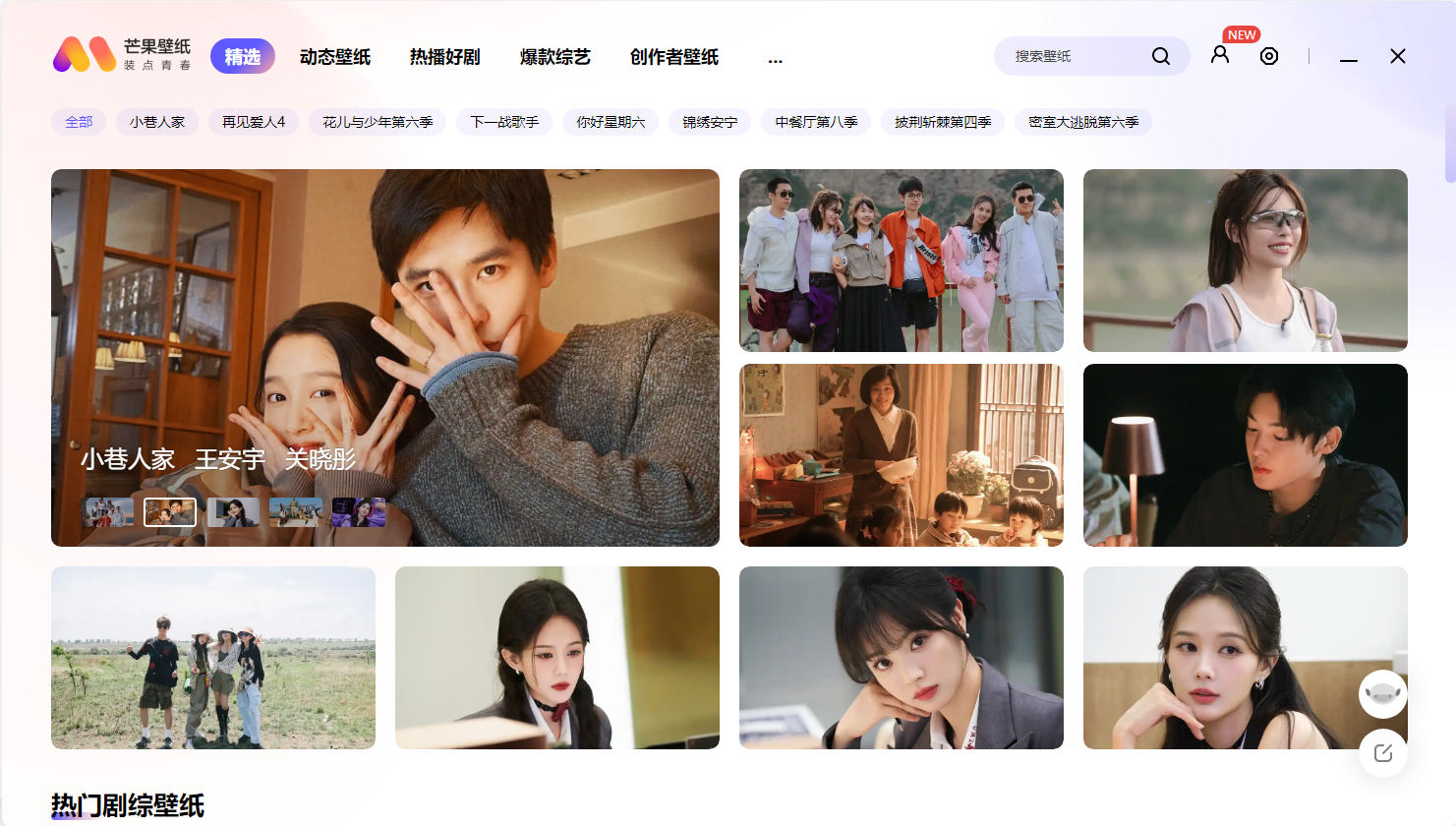Image resolution: width=1456 pixels, height=826 pixels.
Task: Click the feedback edit floating button
Action: [1383, 753]
